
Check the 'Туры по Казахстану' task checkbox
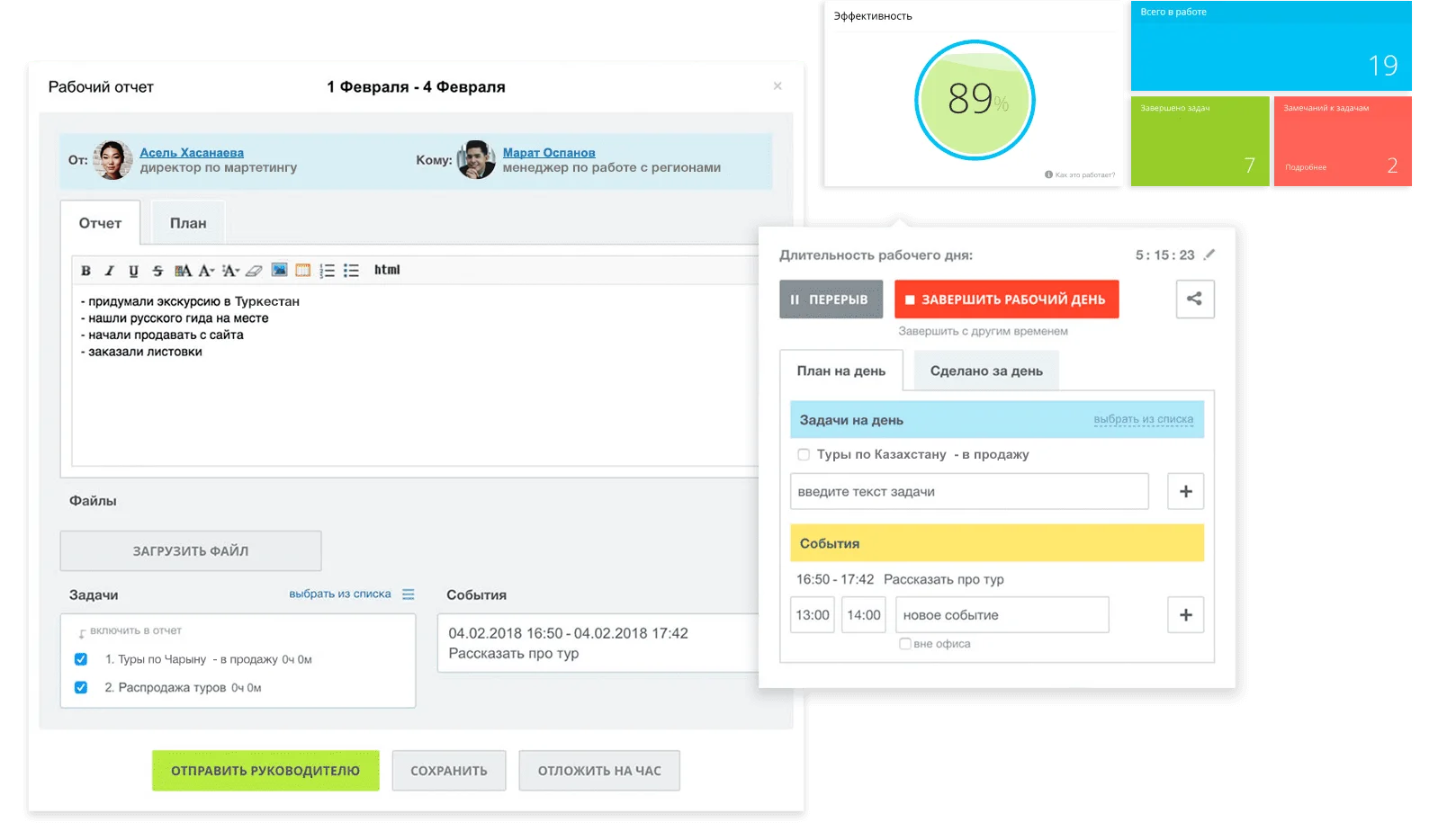(x=804, y=455)
